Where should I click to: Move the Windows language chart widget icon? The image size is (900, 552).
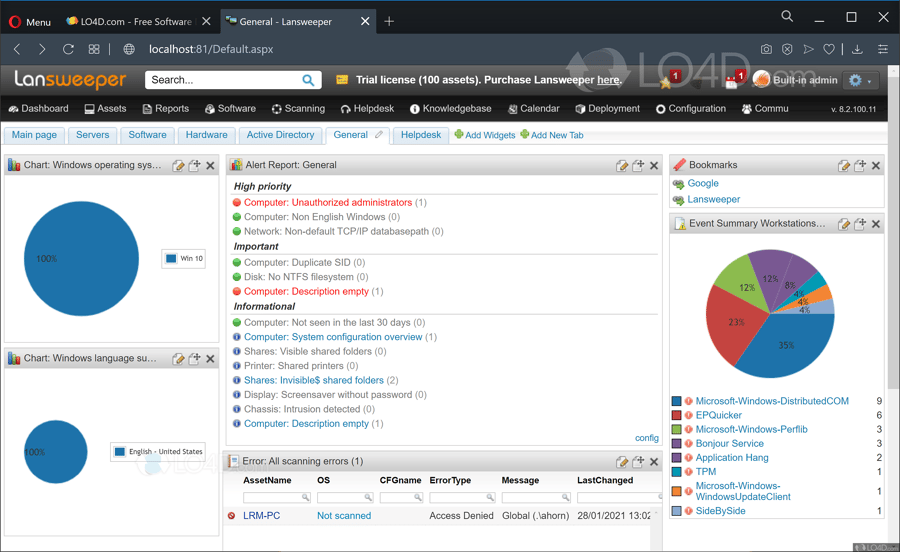(195, 359)
